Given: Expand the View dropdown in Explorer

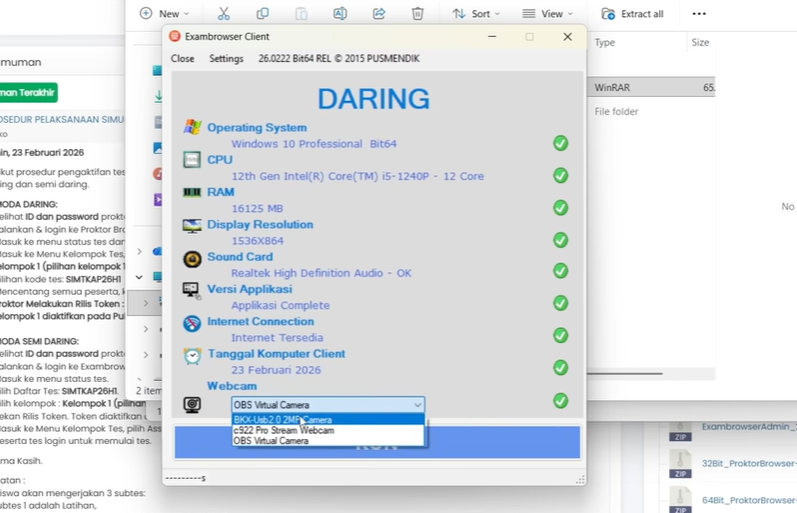Looking at the screenshot, I should point(548,14).
